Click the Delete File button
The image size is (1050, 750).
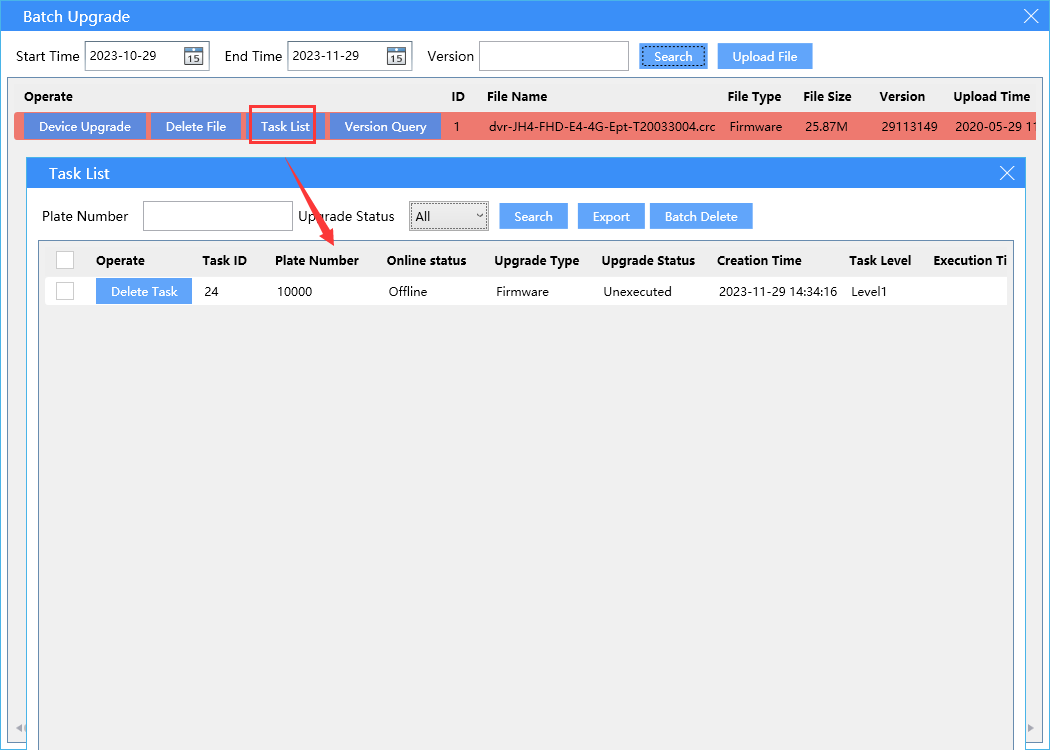click(196, 127)
